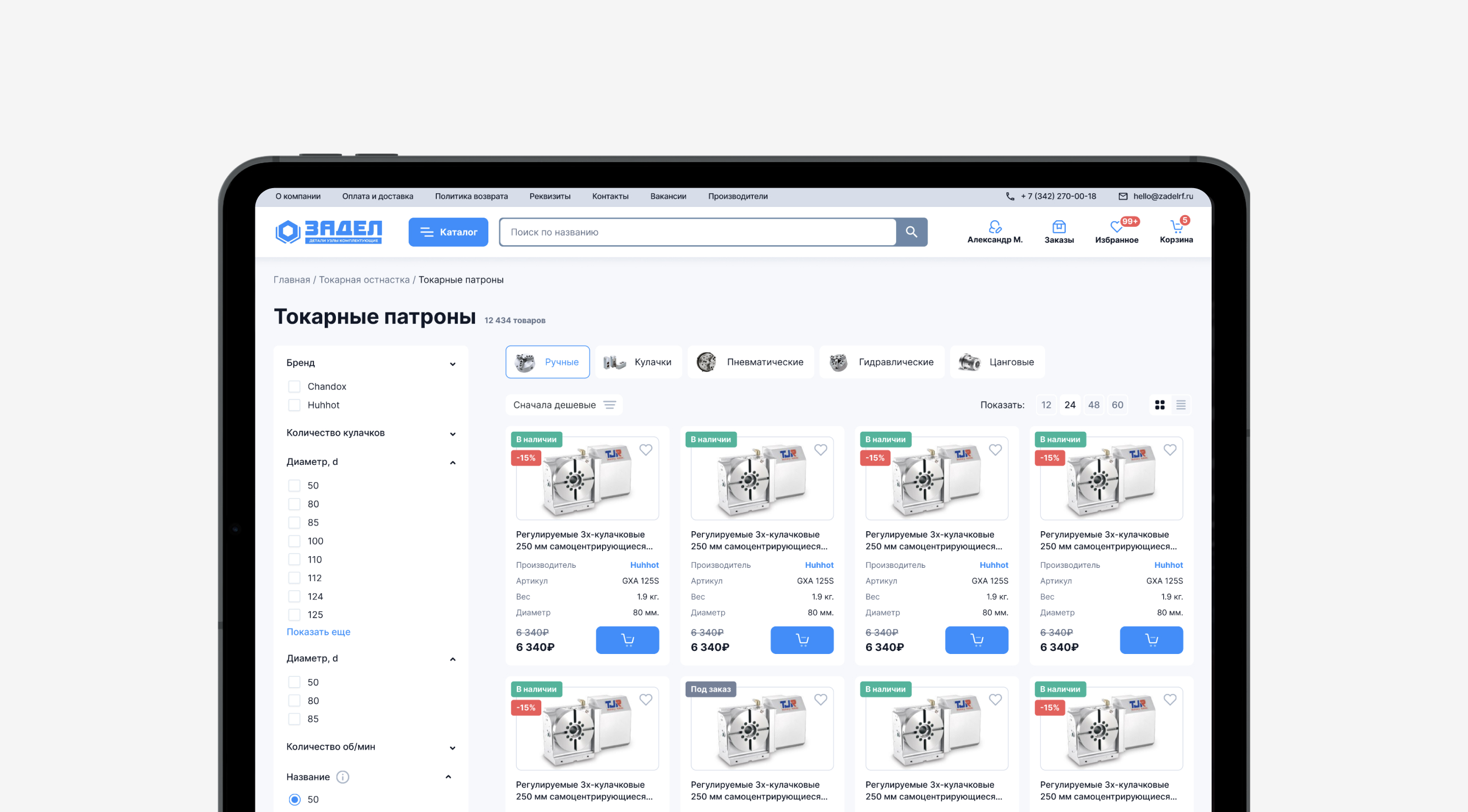This screenshot has height=812, width=1468.
Task: Check diameter 125 checkbox
Action: pyautogui.click(x=294, y=614)
